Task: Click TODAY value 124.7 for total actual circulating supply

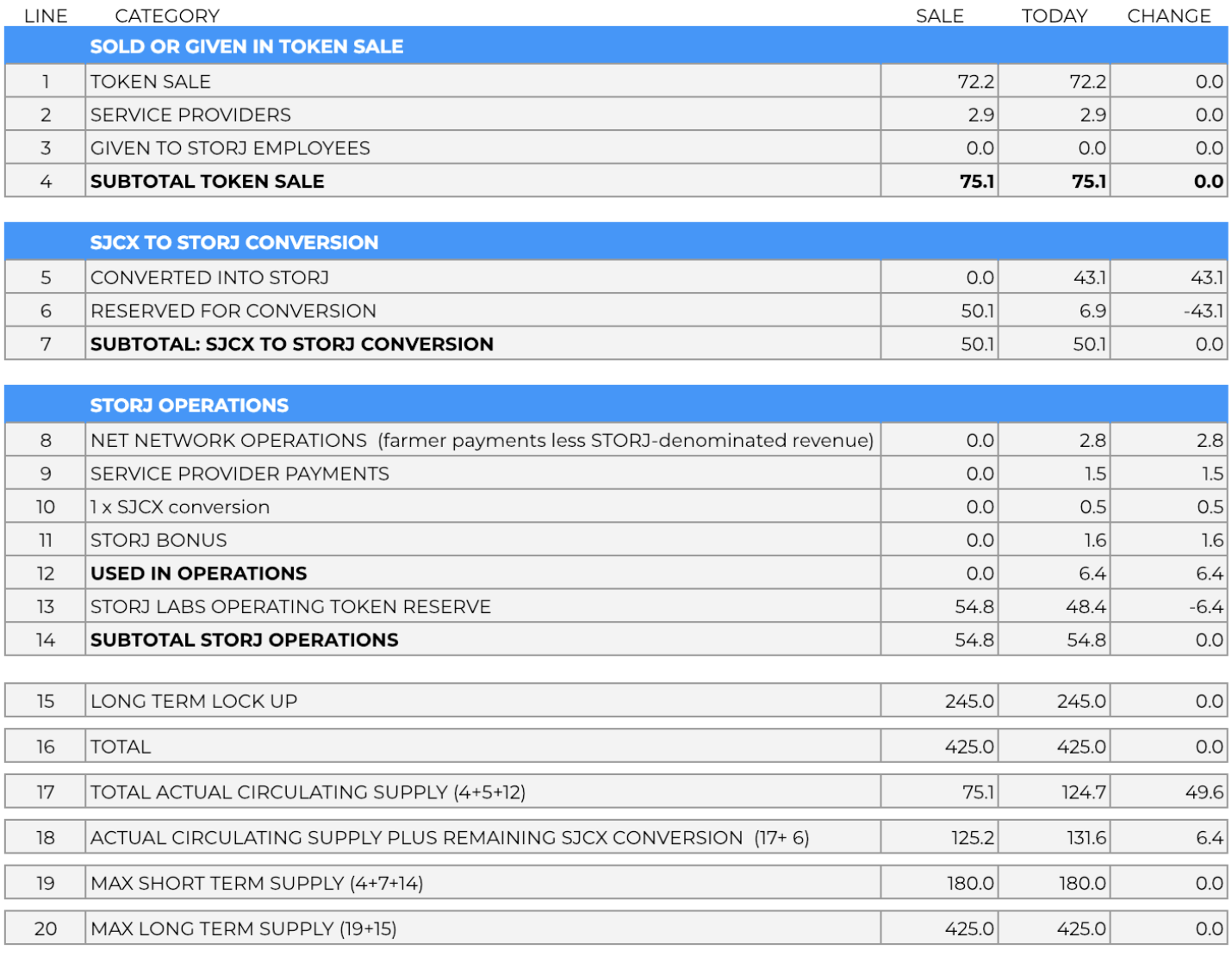Action: (x=1084, y=792)
